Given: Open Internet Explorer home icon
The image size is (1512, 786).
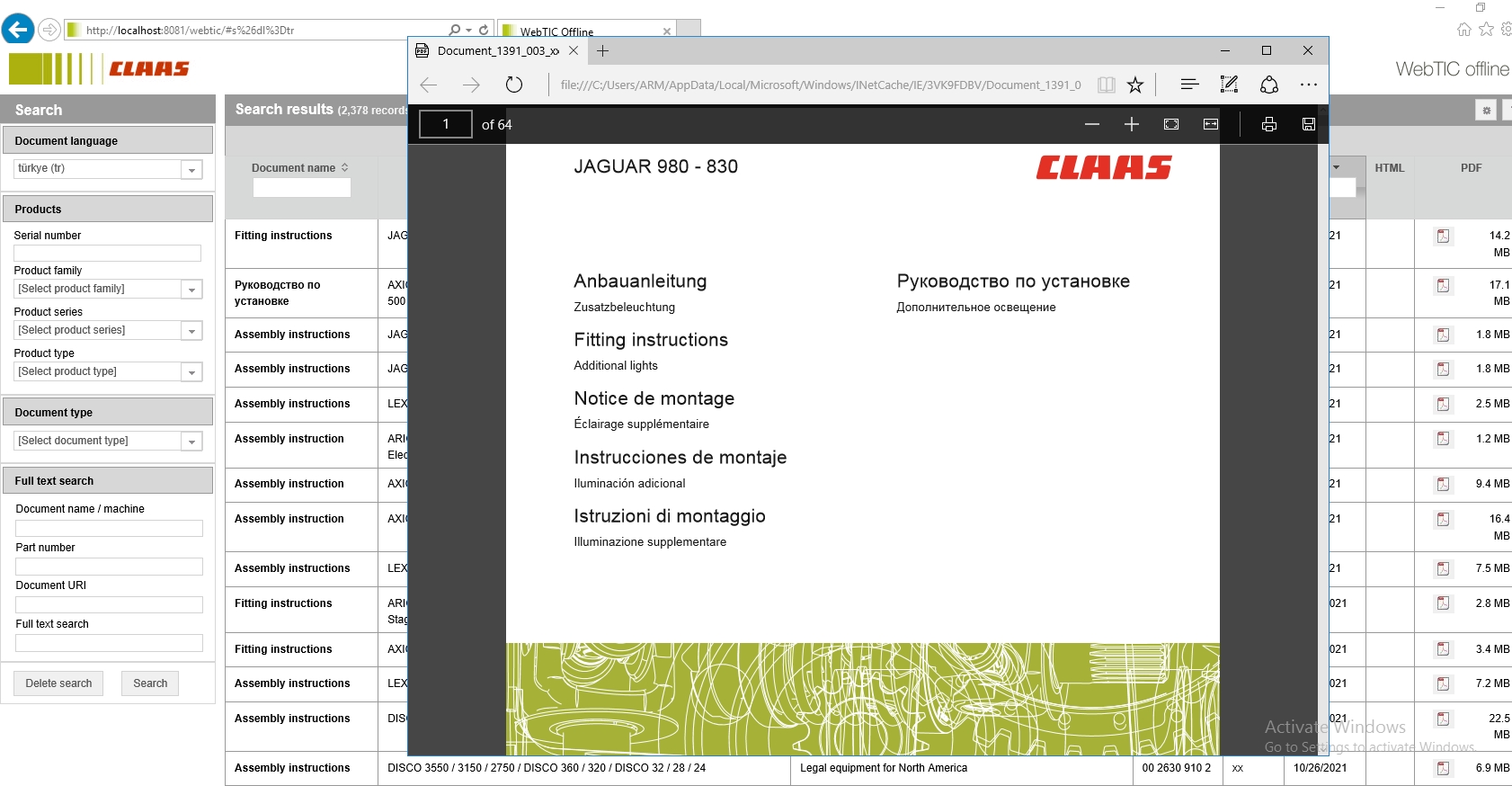Looking at the screenshot, I should pos(1464,29).
